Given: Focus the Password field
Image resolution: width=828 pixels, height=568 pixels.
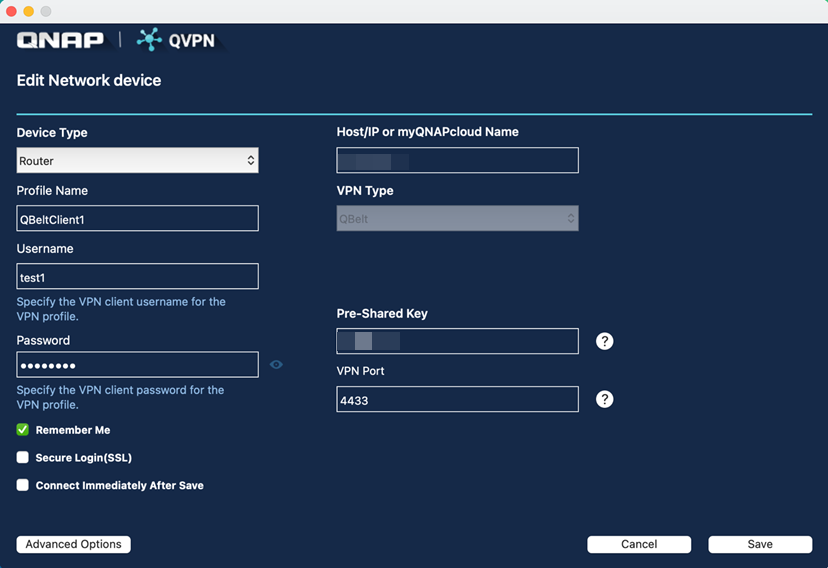Looking at the screenshot, I should pos(137,365).
